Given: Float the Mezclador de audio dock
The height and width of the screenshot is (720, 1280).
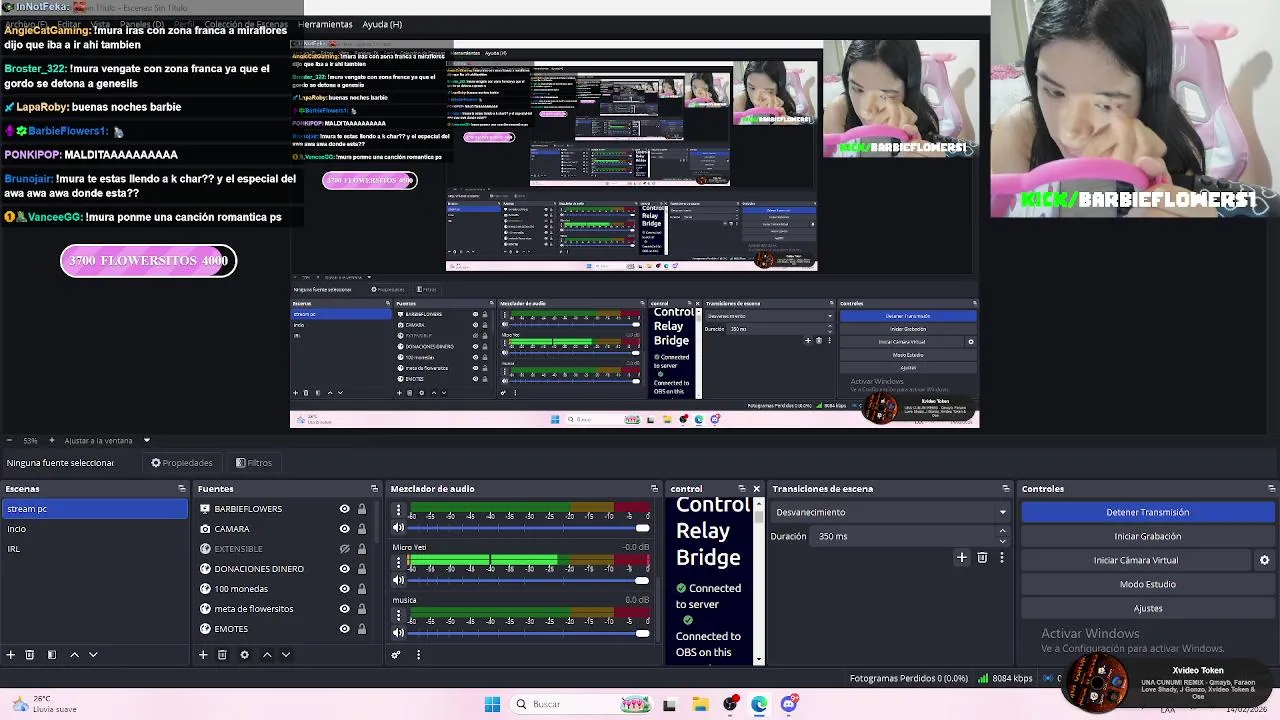Looking at the screenshot, I should [x=654, y=489].
